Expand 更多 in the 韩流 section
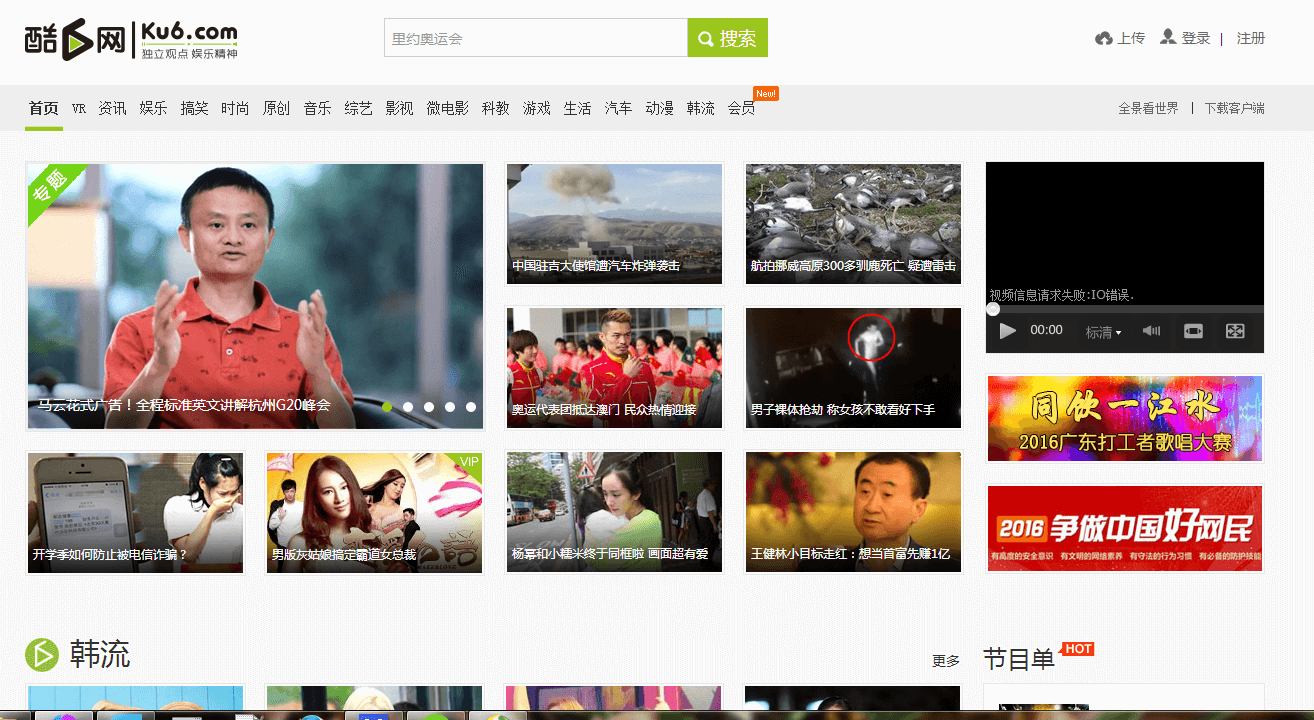 pos(945,661)
